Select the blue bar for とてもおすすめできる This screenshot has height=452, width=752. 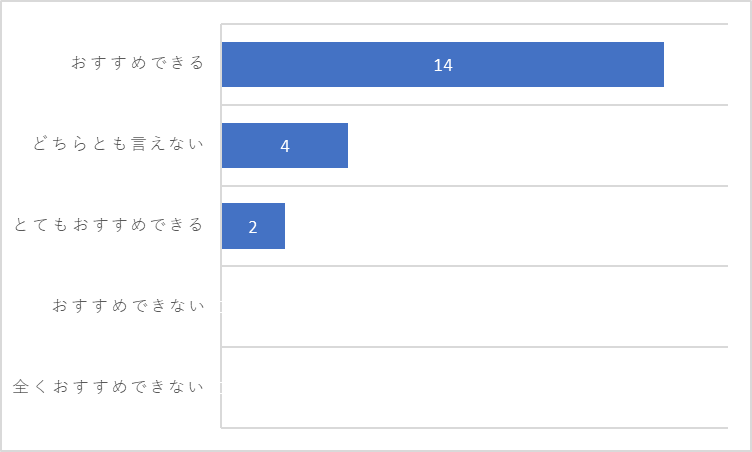tap(253, 226)
